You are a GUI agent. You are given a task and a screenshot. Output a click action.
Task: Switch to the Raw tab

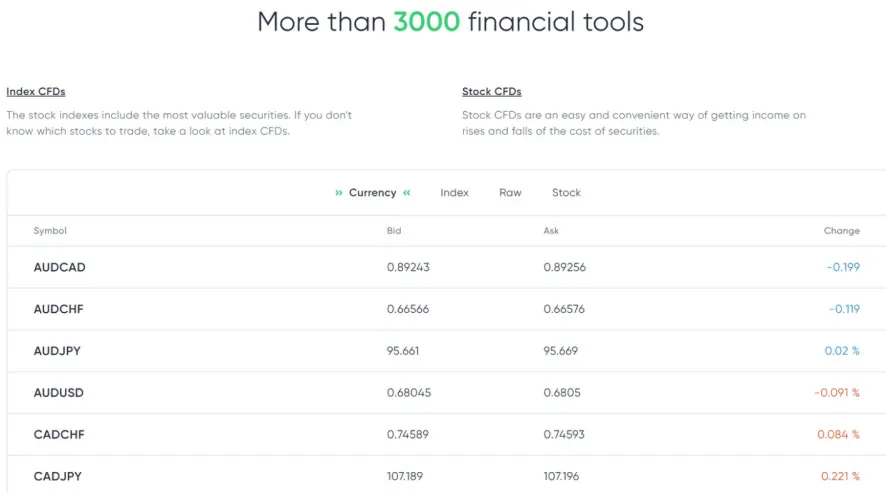(x=510, y=193)
